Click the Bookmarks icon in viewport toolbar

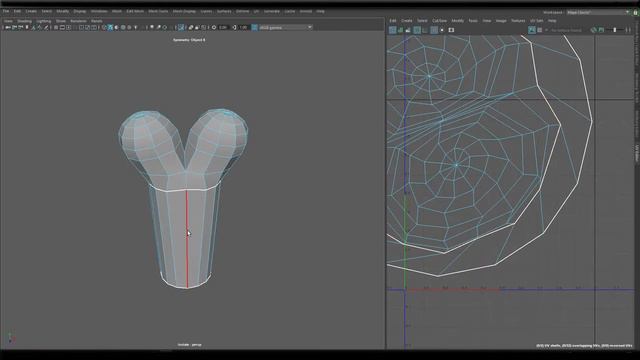27,27
